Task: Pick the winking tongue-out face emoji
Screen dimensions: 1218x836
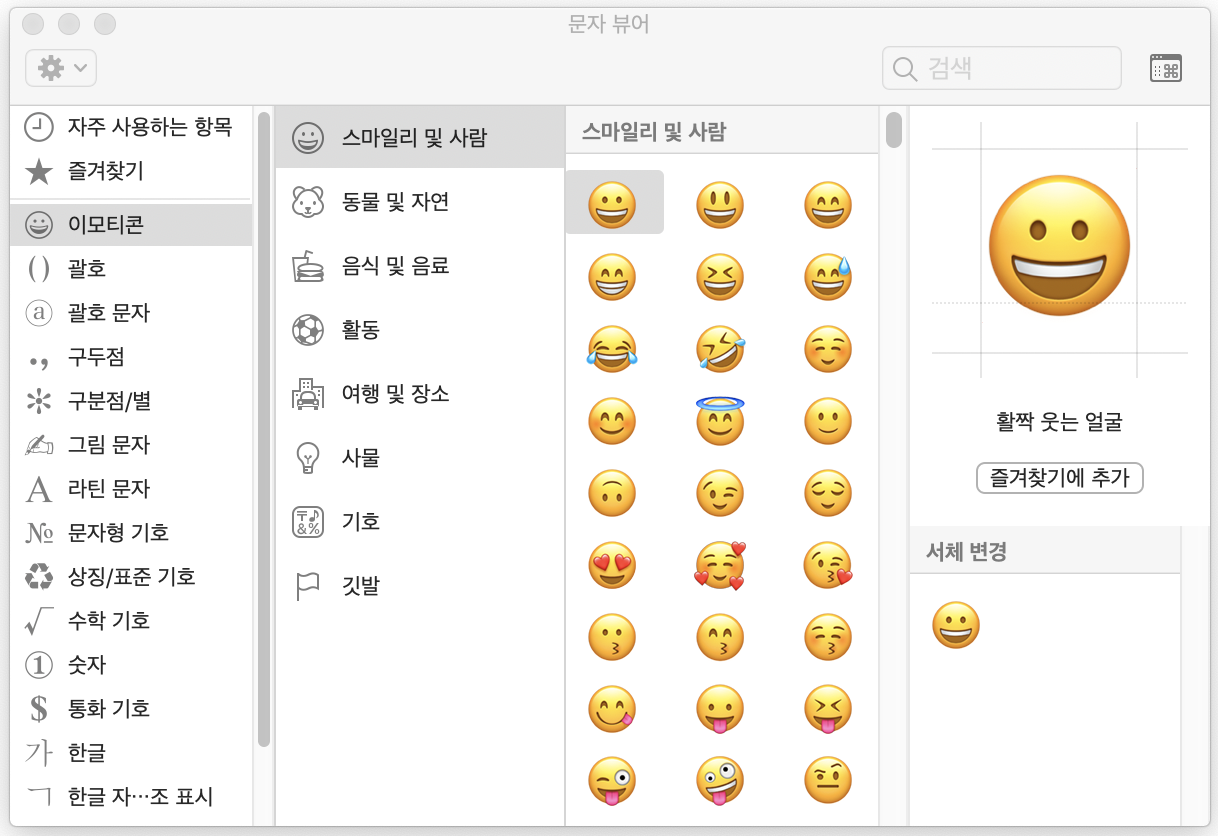Action: click(613, 781)
